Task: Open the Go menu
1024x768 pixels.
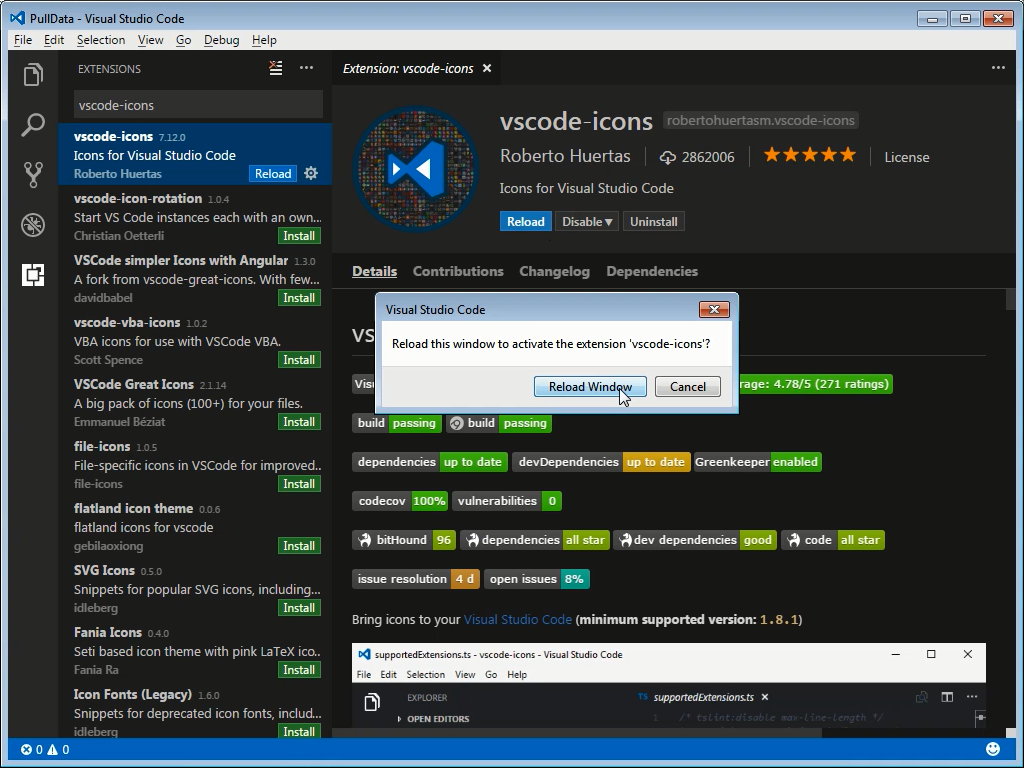Action: pyautogui.click(x=184, y=40)
